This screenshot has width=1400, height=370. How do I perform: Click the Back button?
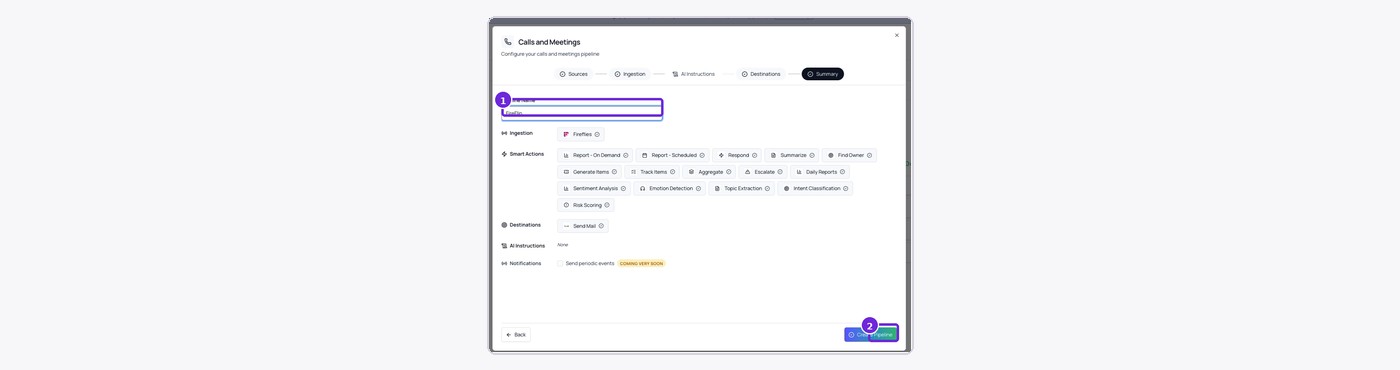click(x=516, y=335)
